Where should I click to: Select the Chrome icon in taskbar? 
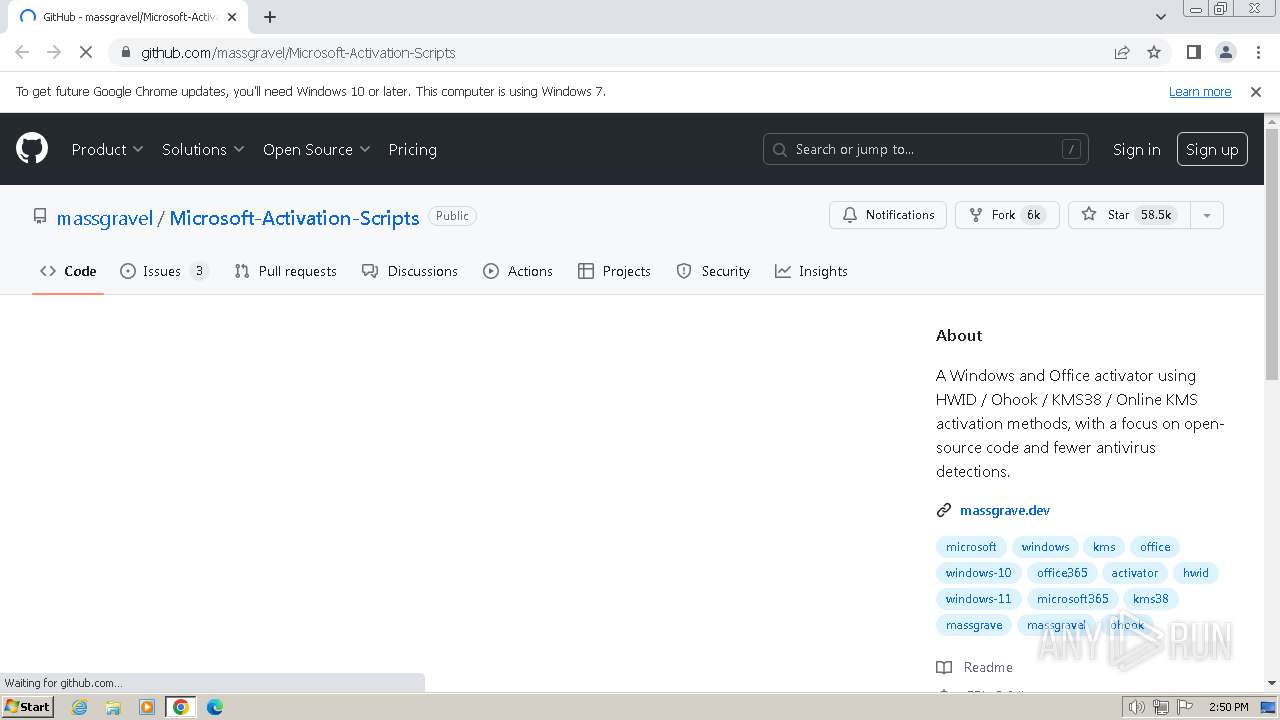(181, 707)
